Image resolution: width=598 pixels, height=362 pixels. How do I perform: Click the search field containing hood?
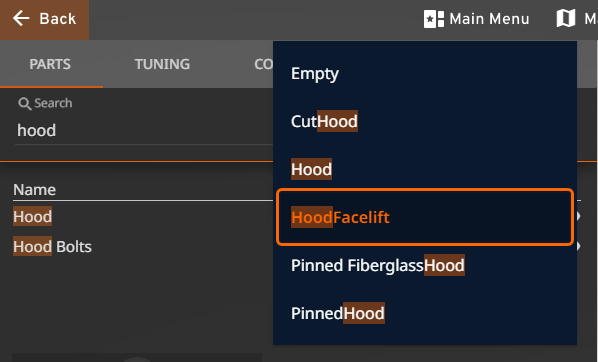(x=144, y=130)
